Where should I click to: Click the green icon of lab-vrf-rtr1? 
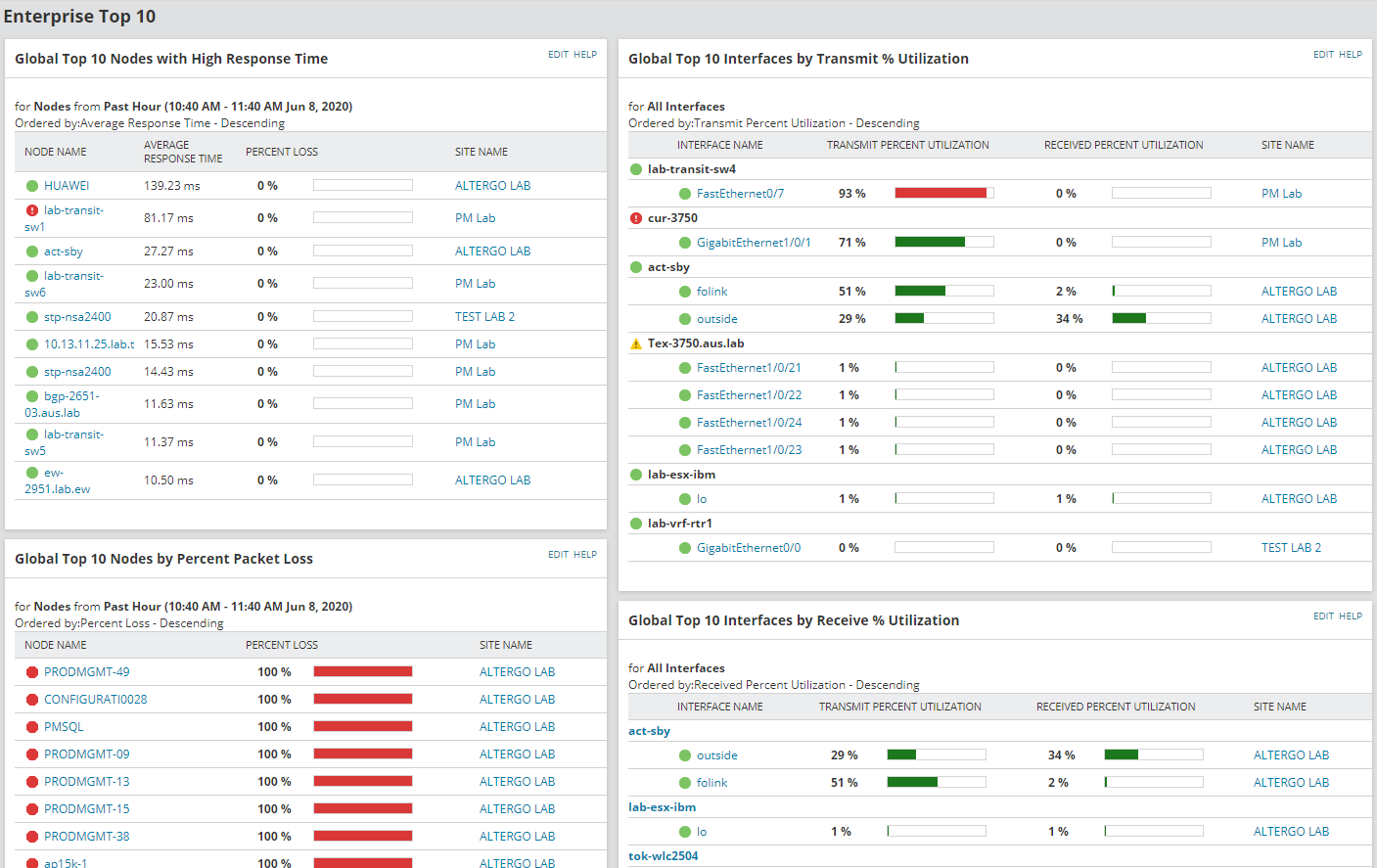[x=636, y=524]
